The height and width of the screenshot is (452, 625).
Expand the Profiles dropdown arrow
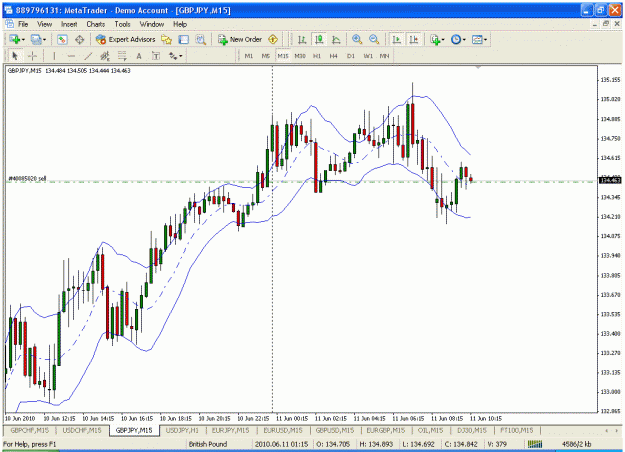(45, 40)
